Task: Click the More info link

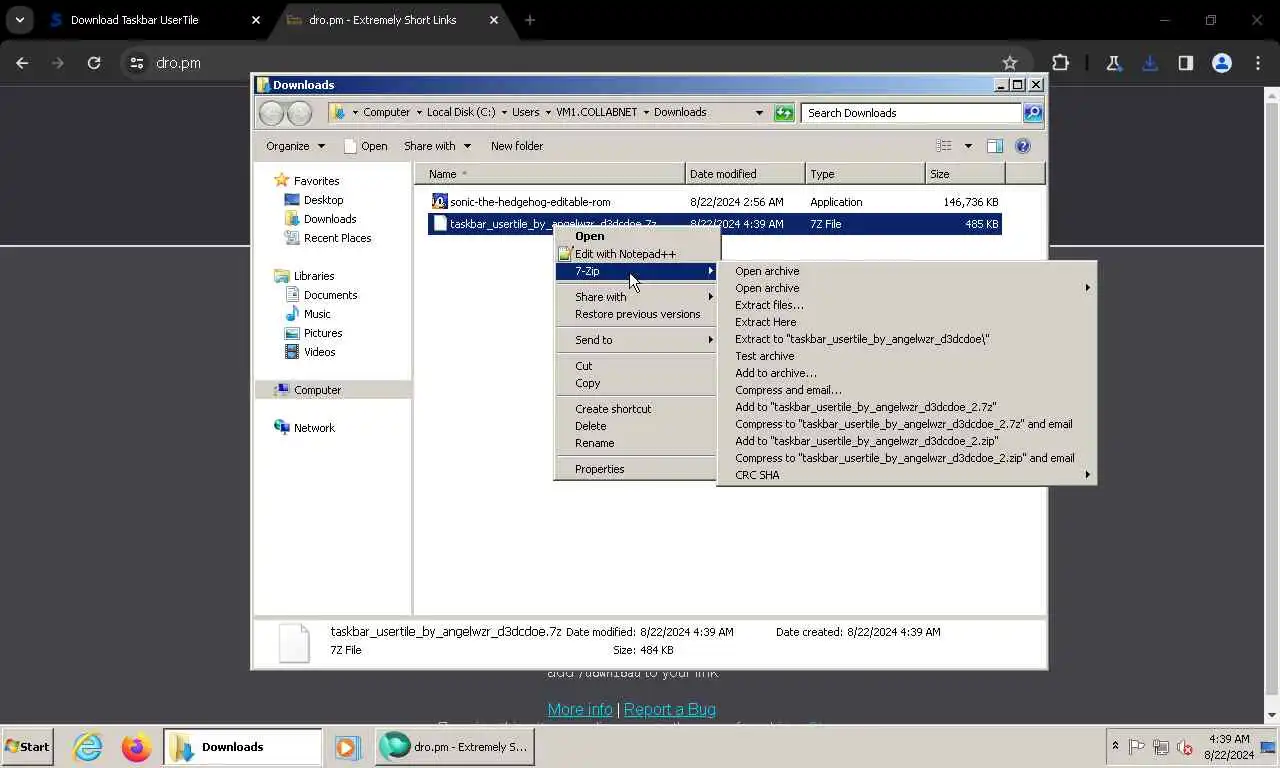Action: coord(580,709)
